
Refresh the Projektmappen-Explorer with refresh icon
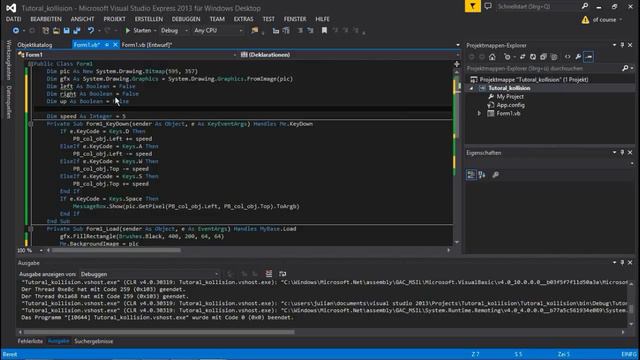click(533, 57)
